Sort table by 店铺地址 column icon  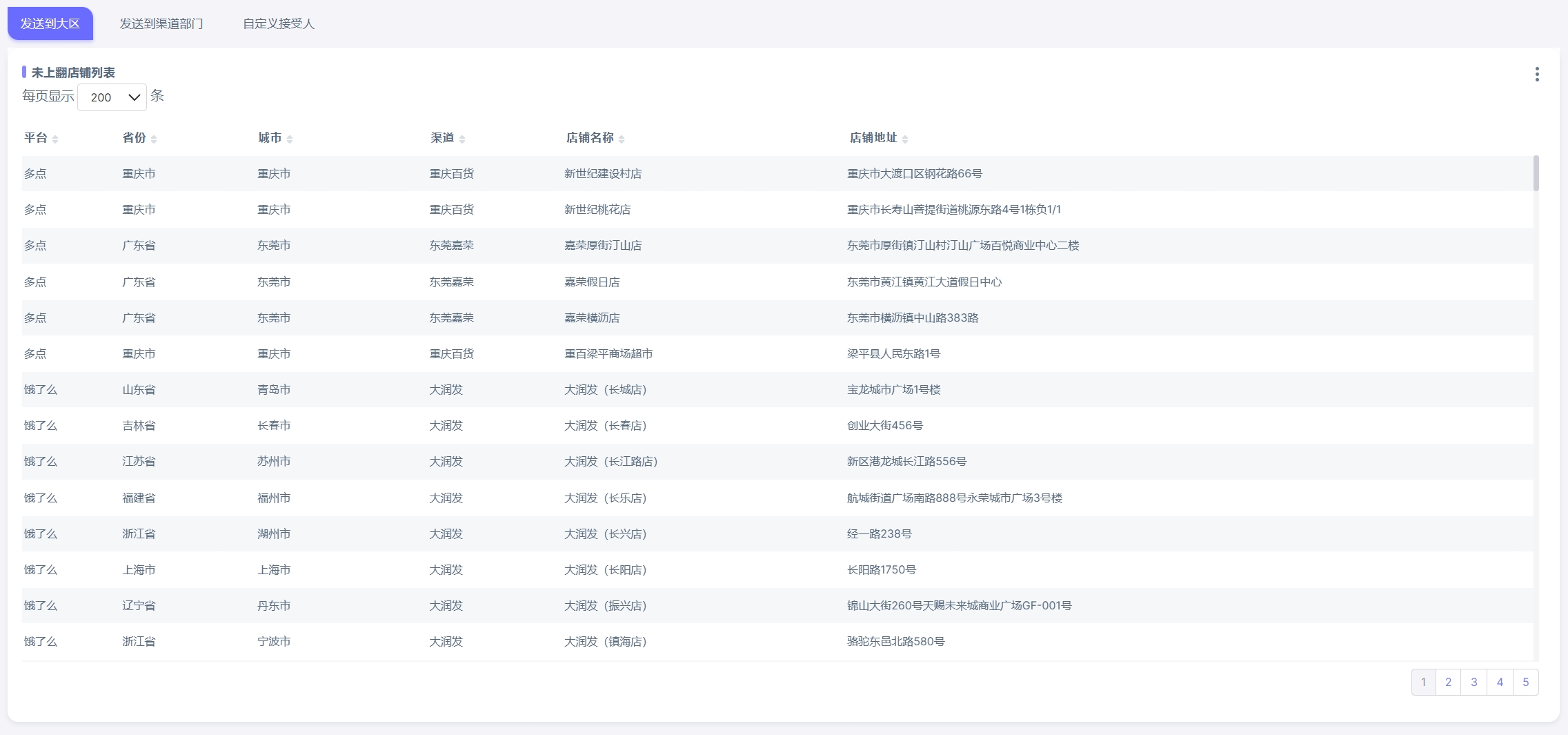[x=905, y=139]
